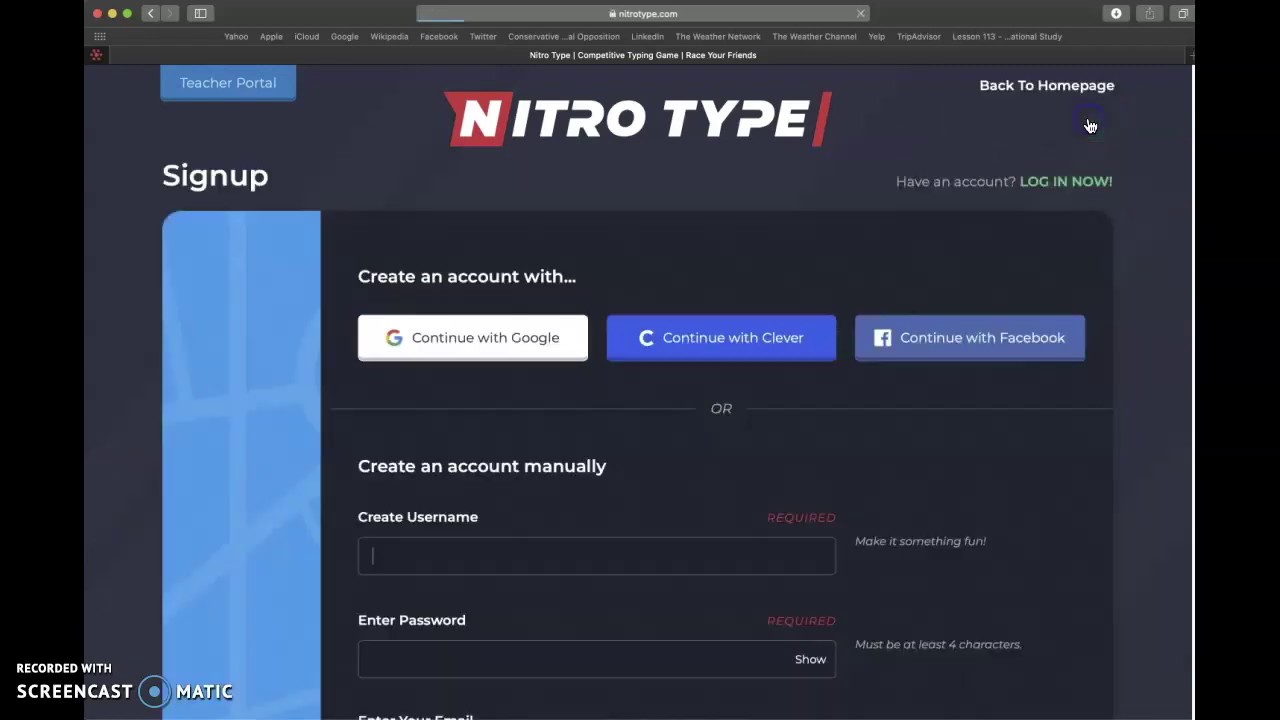Screen dimensions: 1280x720
Task: Open Yahoo bookmark
Action: [236, 36]
